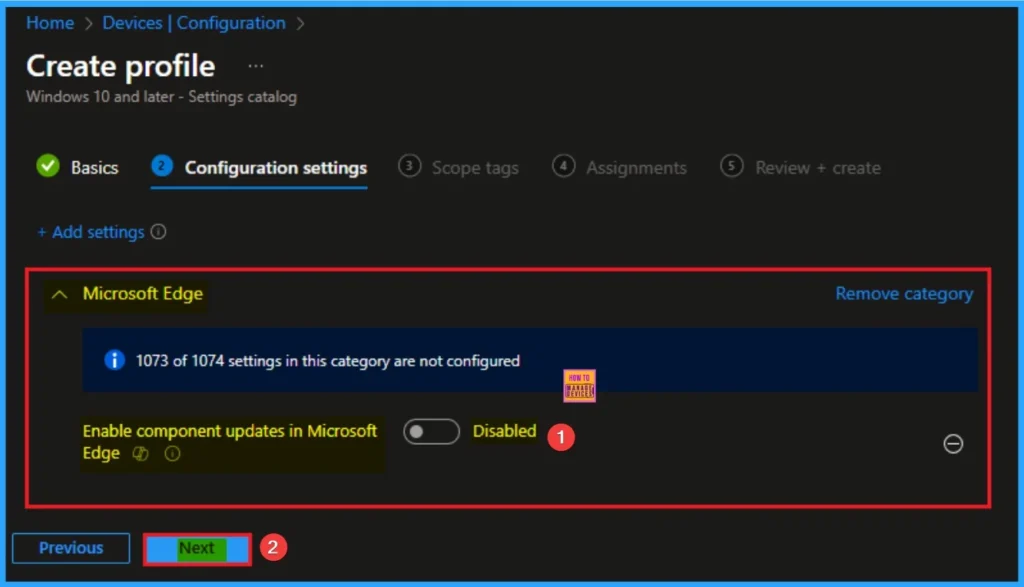Viewport: 1024px width, 587px height.
Task: Click the Next button
Action: [x=197, y=548]
